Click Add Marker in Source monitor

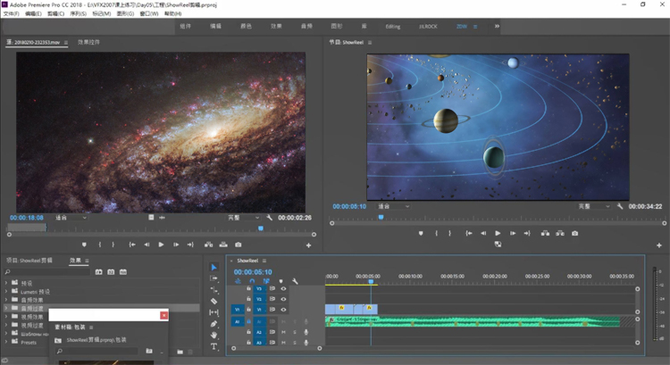pyautogui.click(x=84, y=245)
